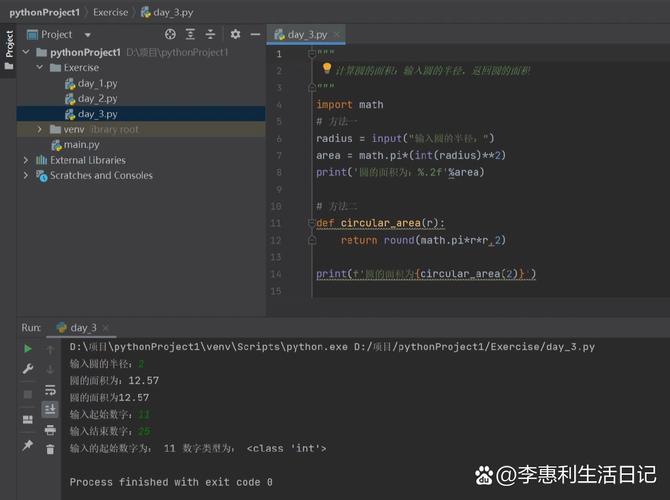Screen dimensions: 670x500
Task: Toggle scroll to end in Run console
Action: (x=50, y=409)
